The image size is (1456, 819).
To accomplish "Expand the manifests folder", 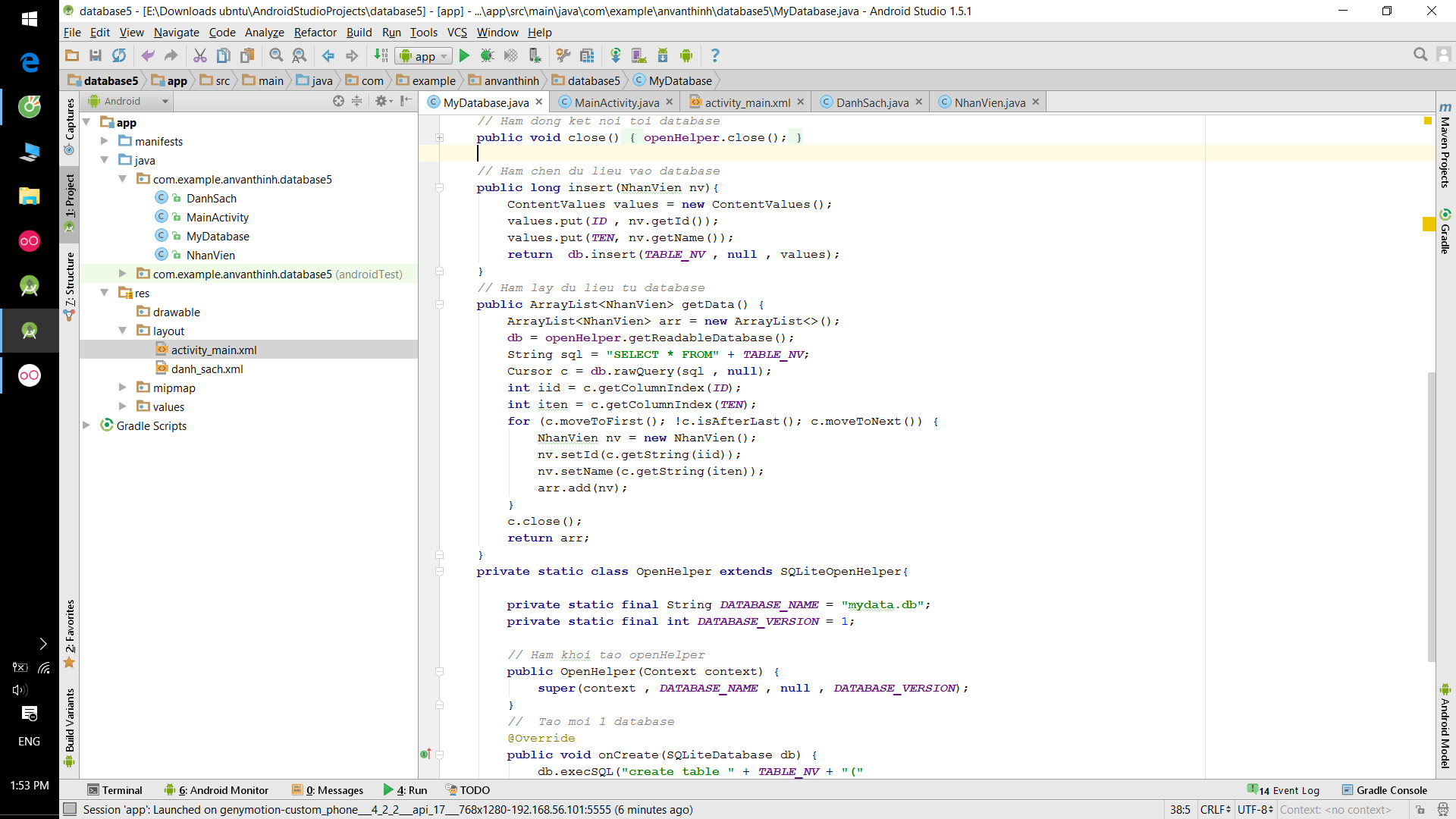I will 105,141.
